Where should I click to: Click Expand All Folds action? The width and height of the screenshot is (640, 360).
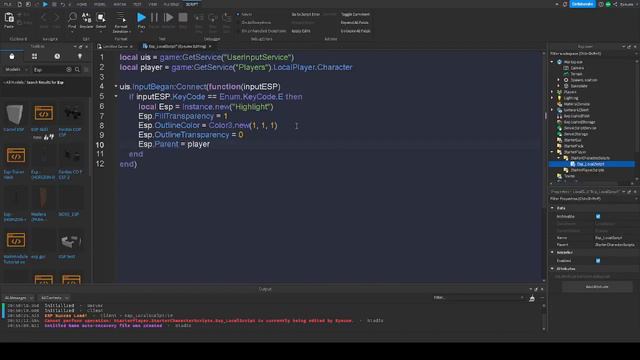pyautogui.click(x=355, y=22)
